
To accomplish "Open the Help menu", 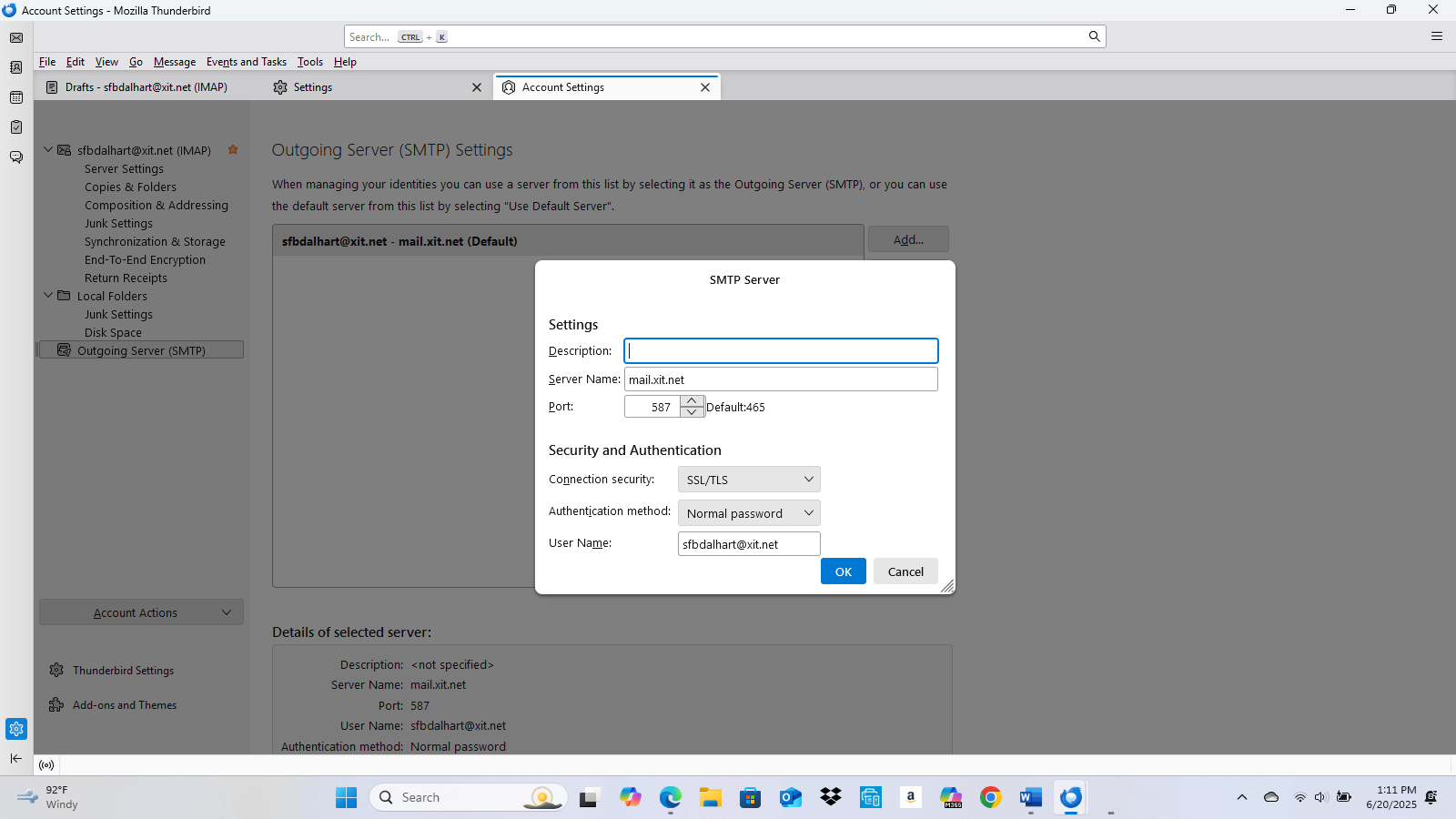I will (345, 62).
